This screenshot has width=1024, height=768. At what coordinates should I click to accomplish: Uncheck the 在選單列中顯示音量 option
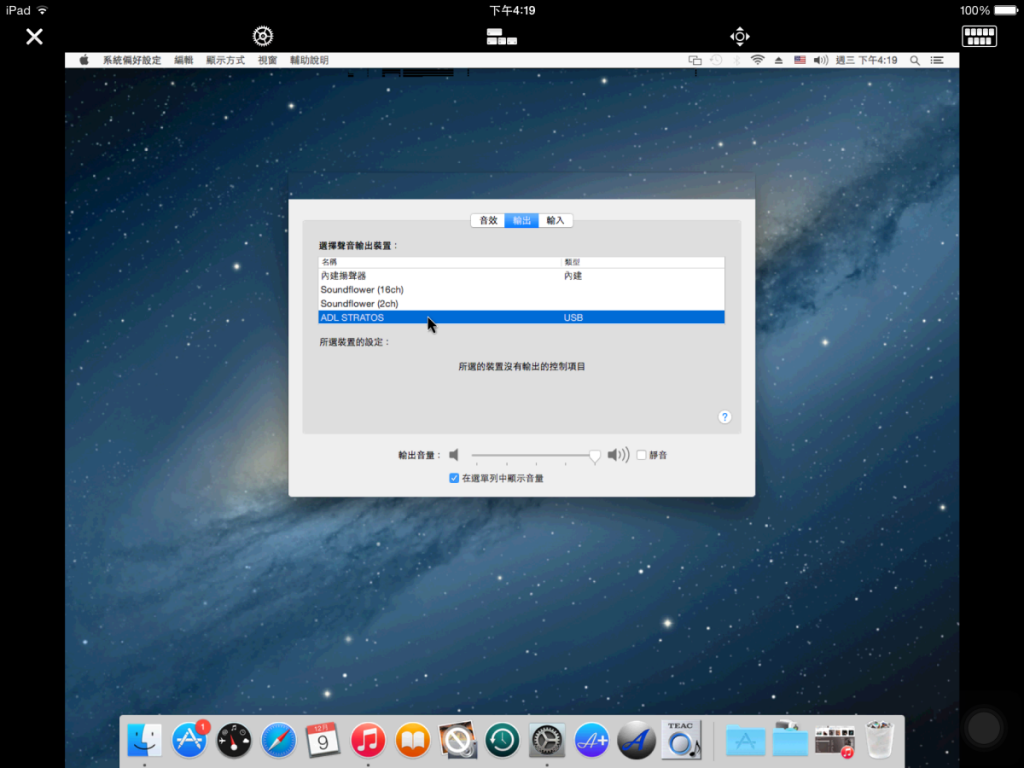click(454, 478)
